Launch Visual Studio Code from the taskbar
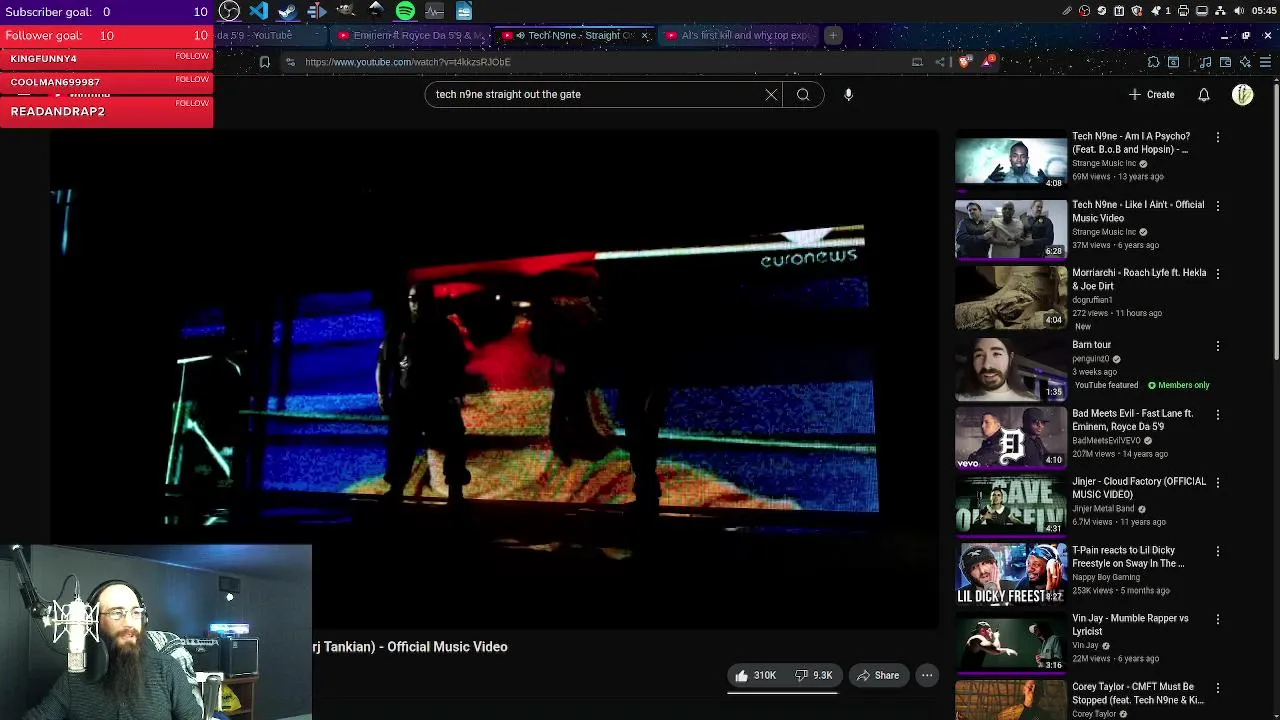The image size is (1280, 720). pyautogui.click(x=259, y=11)
